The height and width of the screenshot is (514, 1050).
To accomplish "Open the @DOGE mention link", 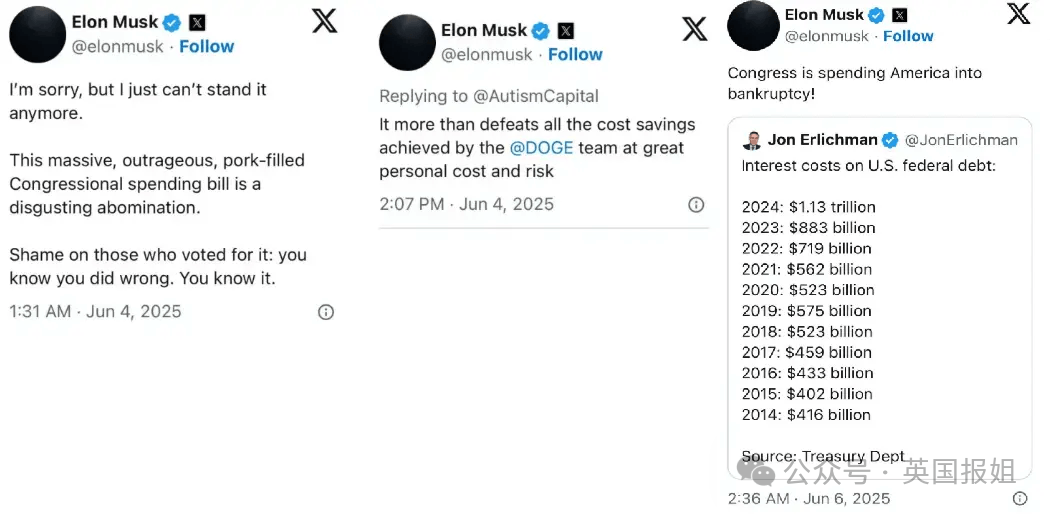I will (x=541, y=148).
